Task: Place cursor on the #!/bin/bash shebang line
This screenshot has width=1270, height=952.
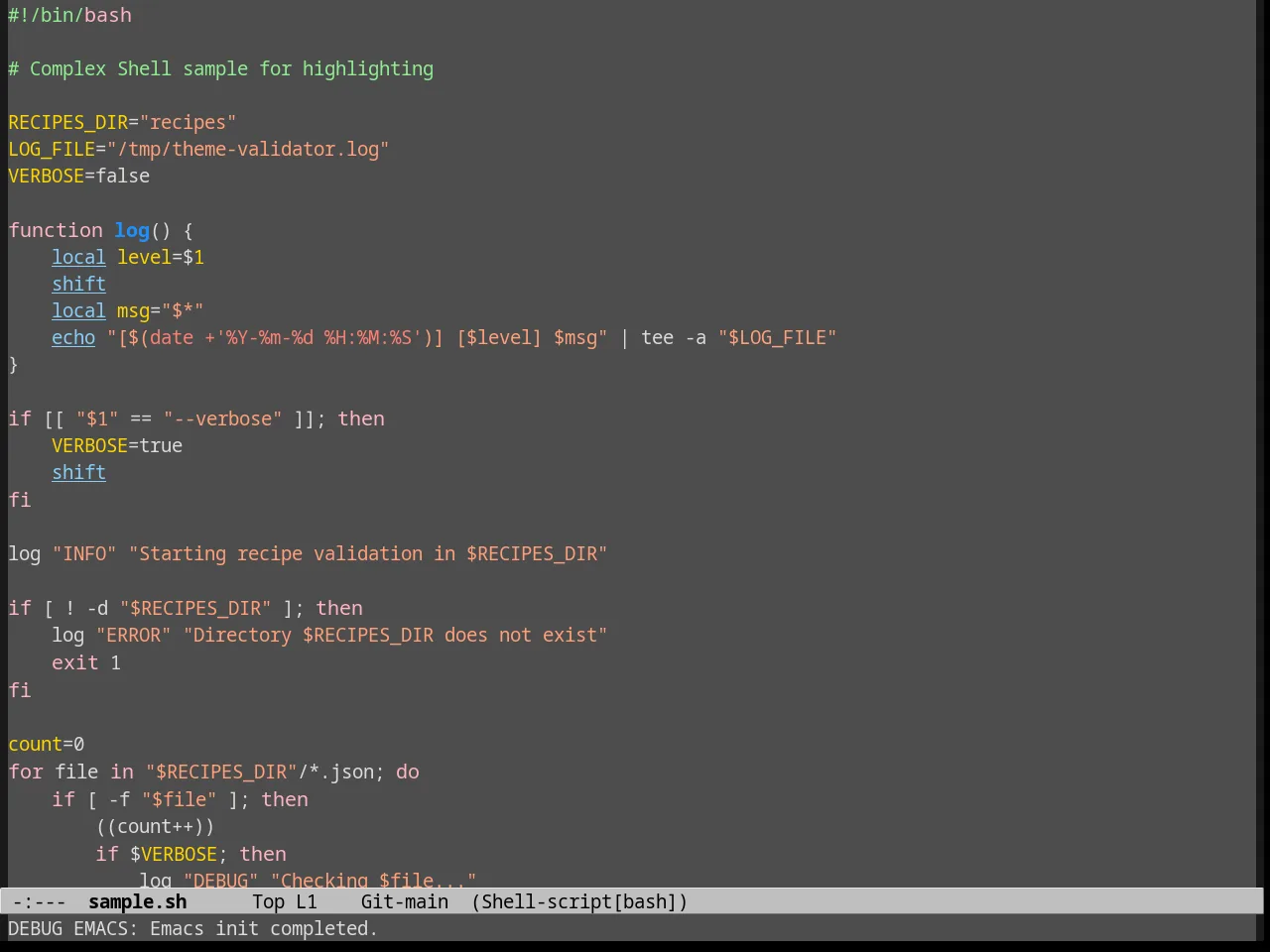Action: 69,15
